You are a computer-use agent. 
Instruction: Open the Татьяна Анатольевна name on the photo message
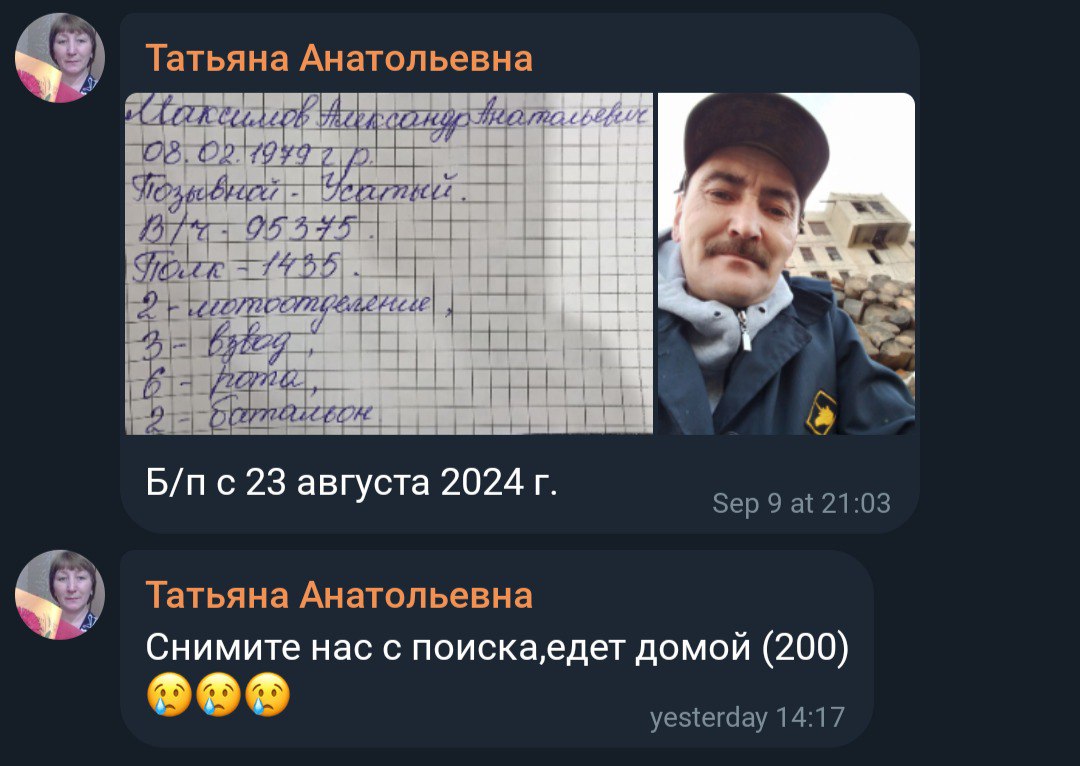[339, 58]
